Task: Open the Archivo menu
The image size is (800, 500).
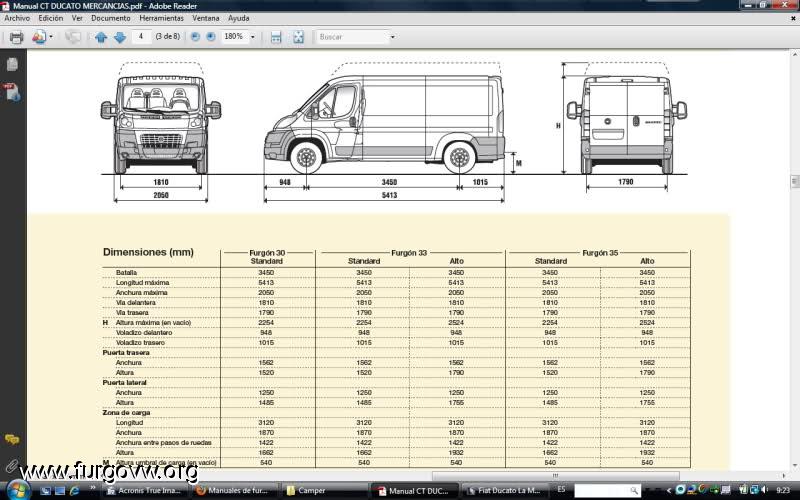Action: click(17, 18)
